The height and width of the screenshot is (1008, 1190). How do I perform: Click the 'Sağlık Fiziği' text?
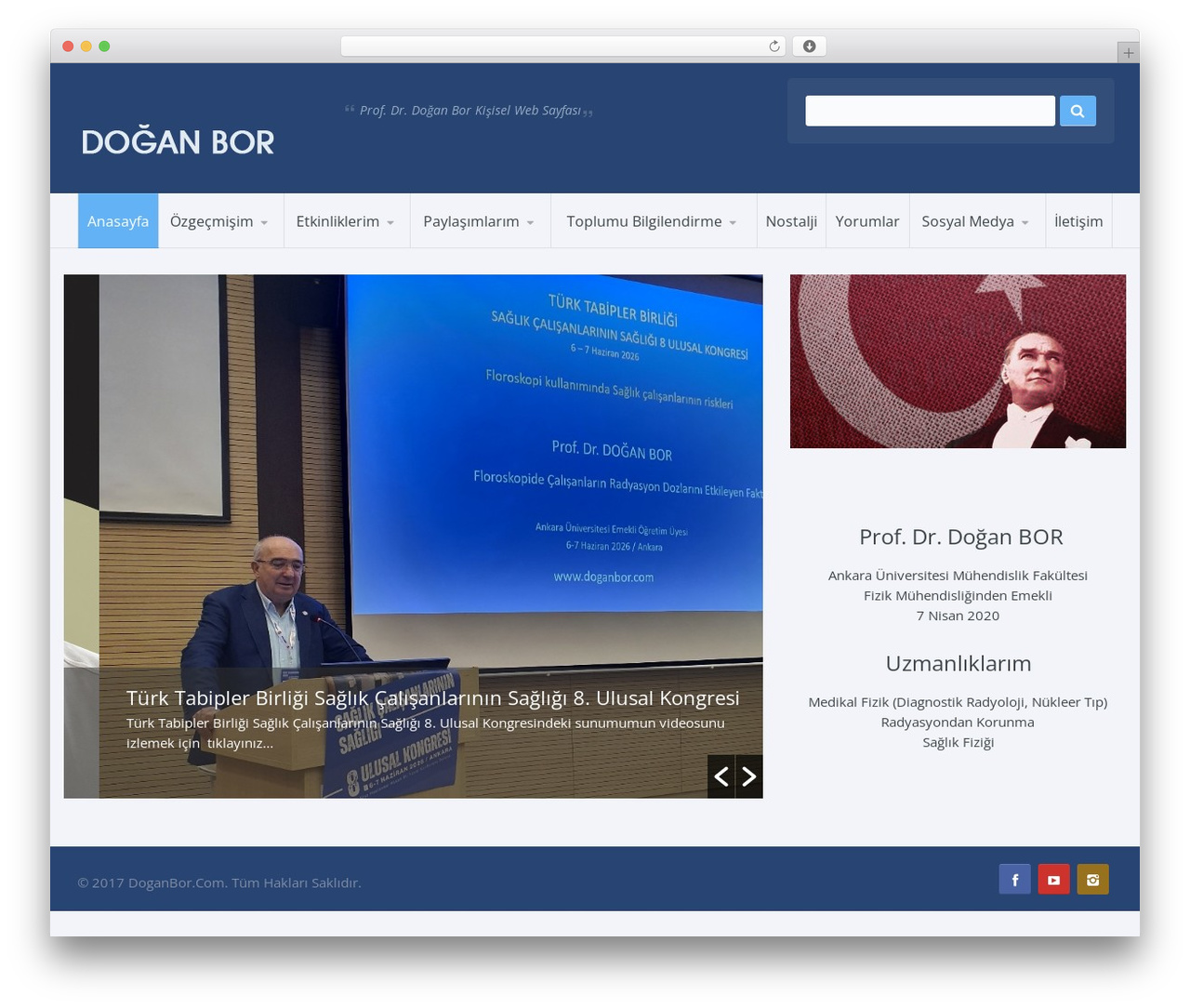(959, 742)
